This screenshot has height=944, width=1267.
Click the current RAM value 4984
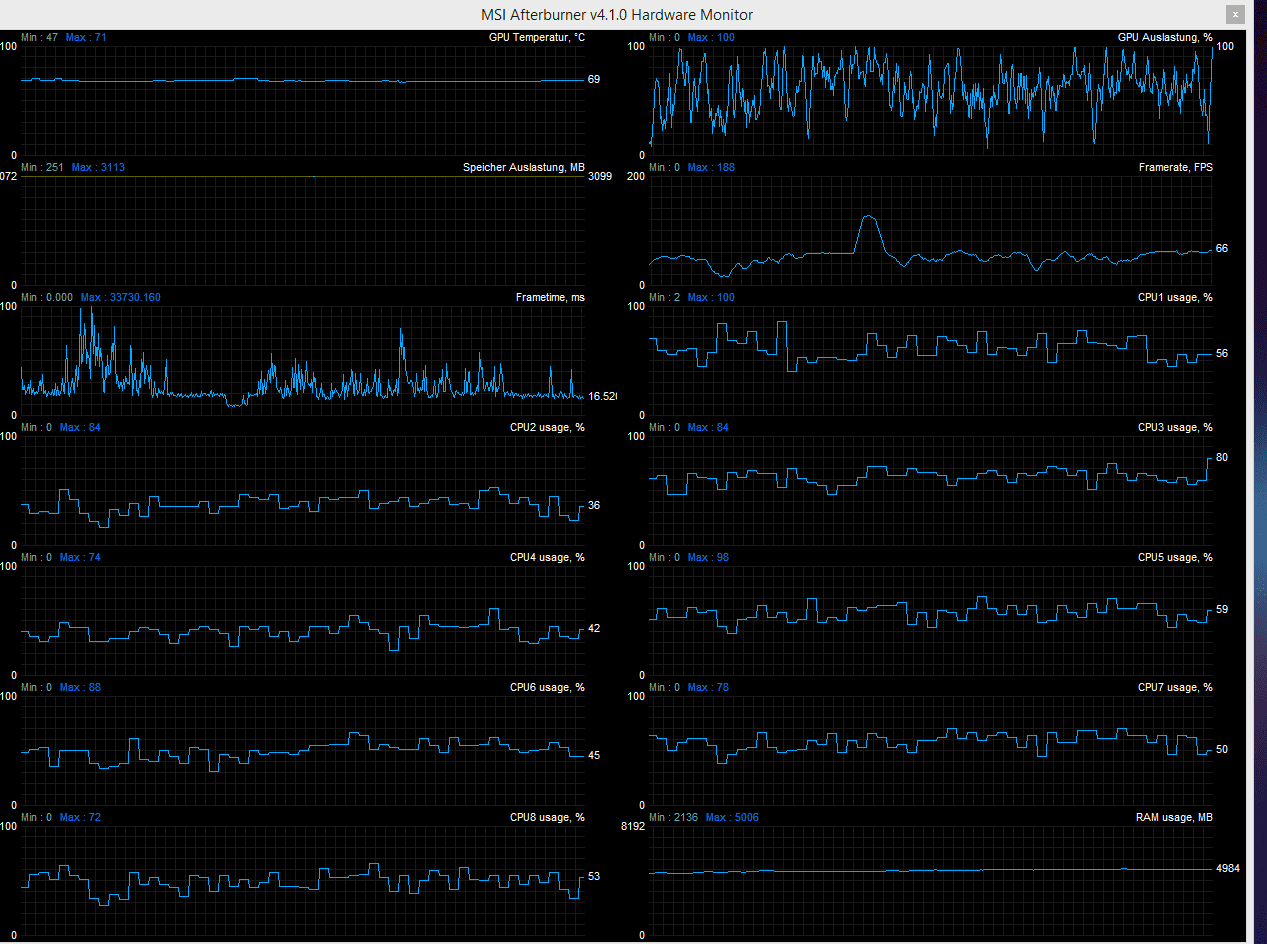click(1228, 868)
